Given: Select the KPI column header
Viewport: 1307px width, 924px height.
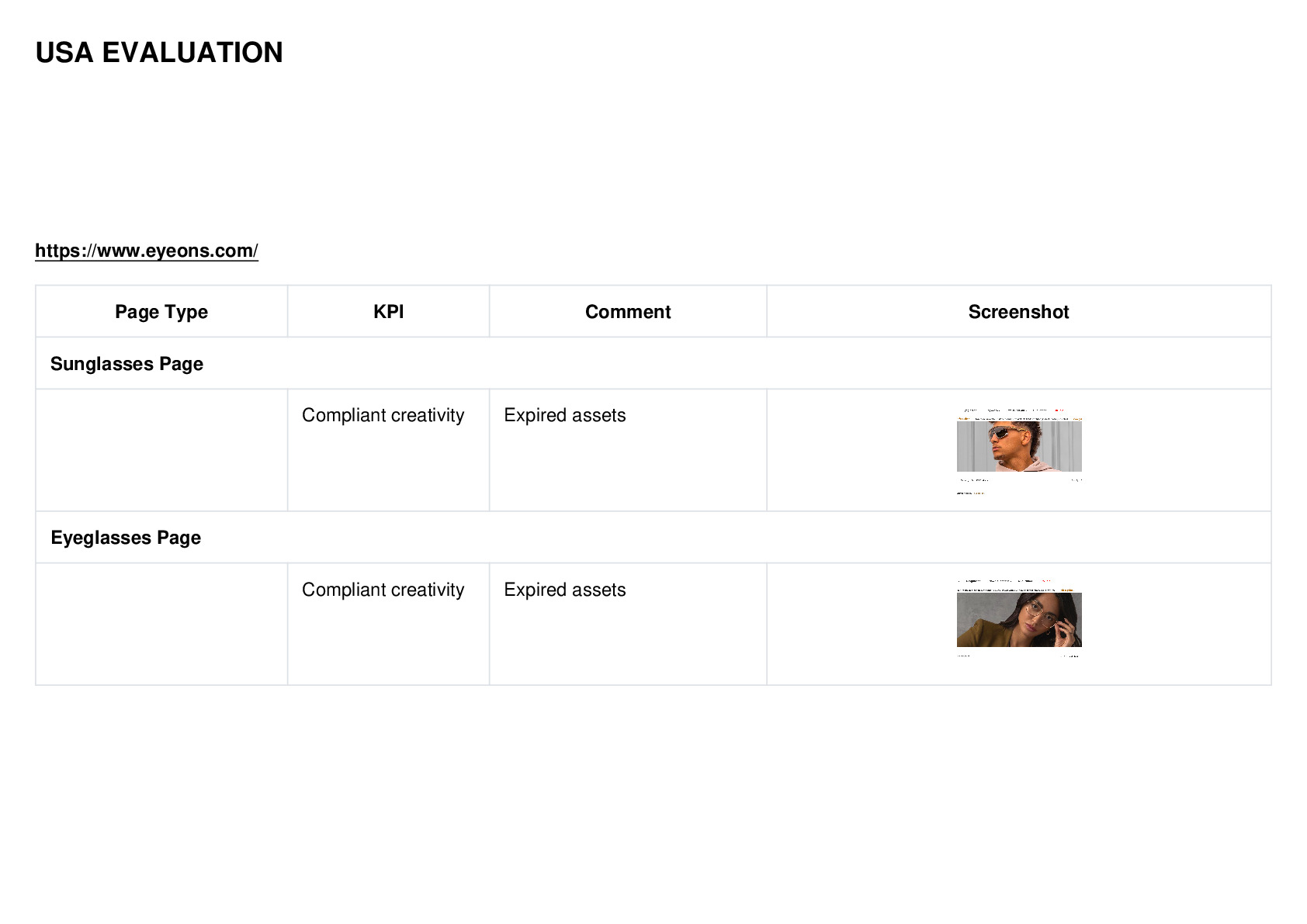Looking at the screenshot, I should [x=388, y=312].
